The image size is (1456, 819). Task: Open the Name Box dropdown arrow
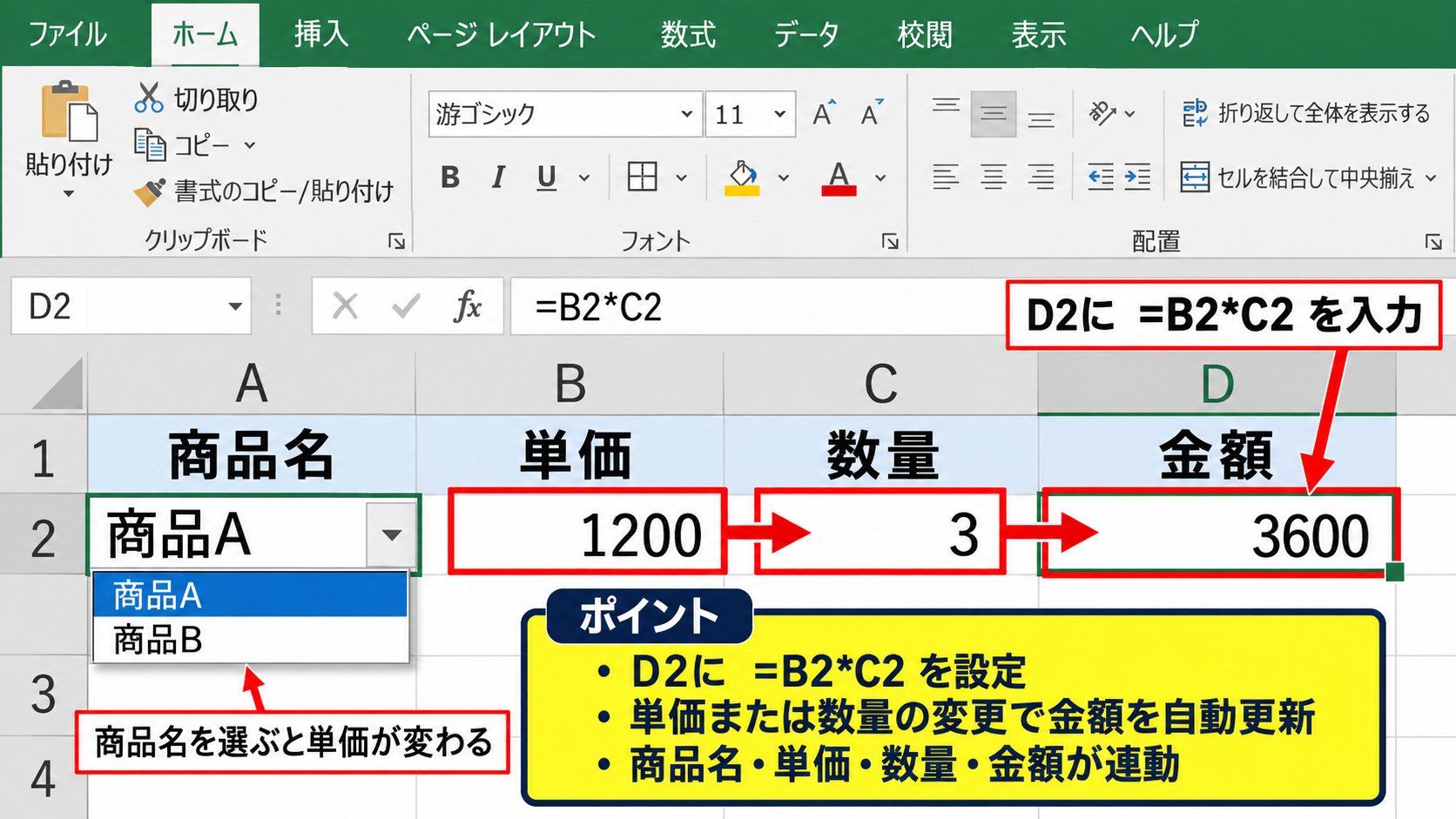pos(235,306)
